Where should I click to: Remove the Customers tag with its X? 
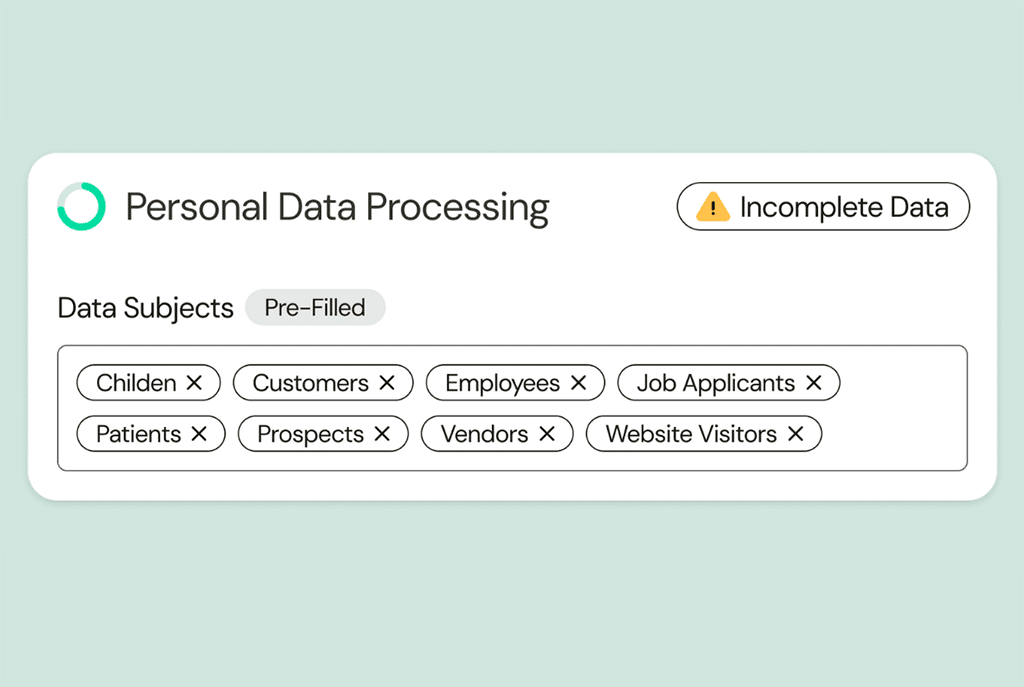(x=387, y=383)
